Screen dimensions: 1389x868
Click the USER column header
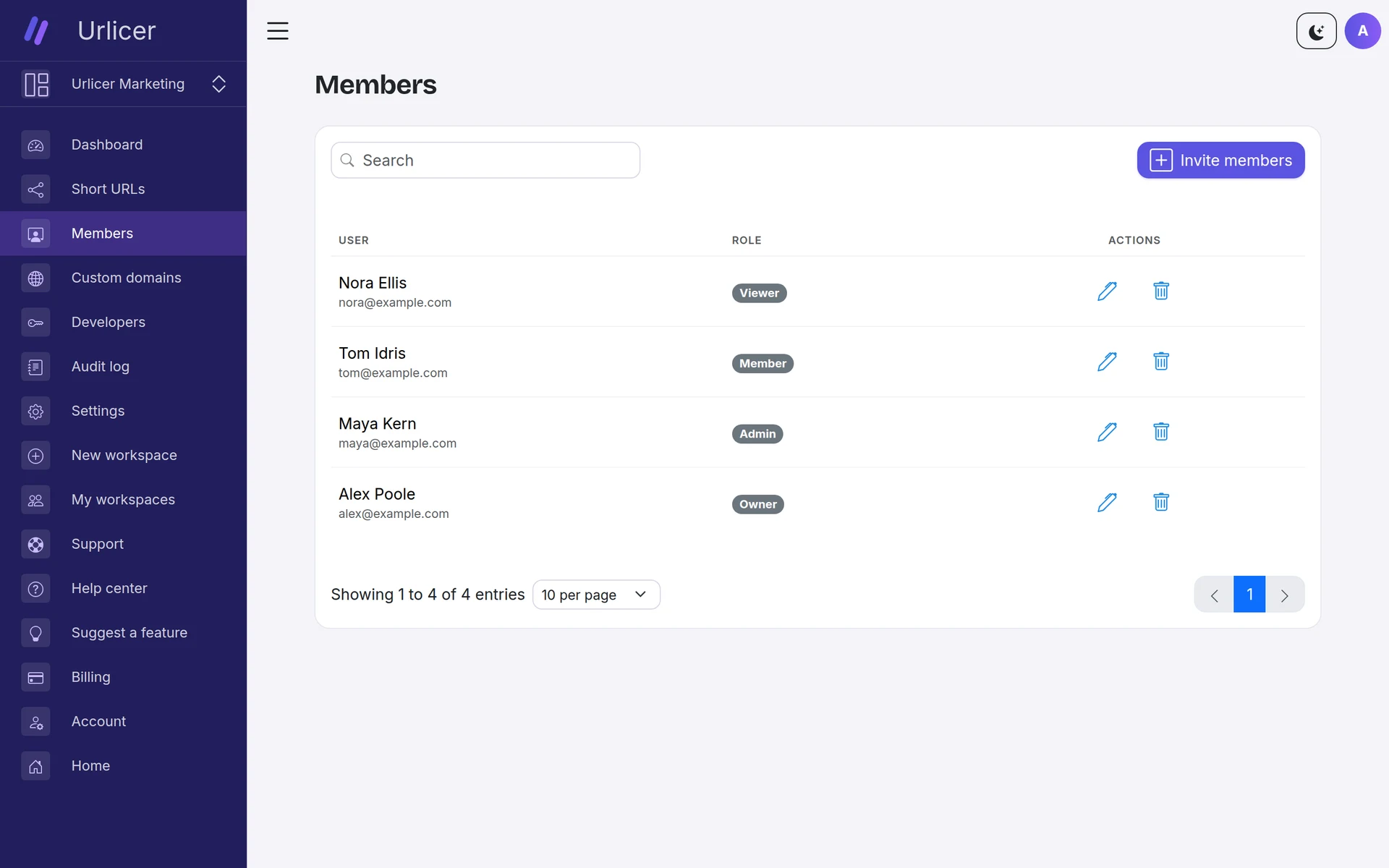coord(354,240)
